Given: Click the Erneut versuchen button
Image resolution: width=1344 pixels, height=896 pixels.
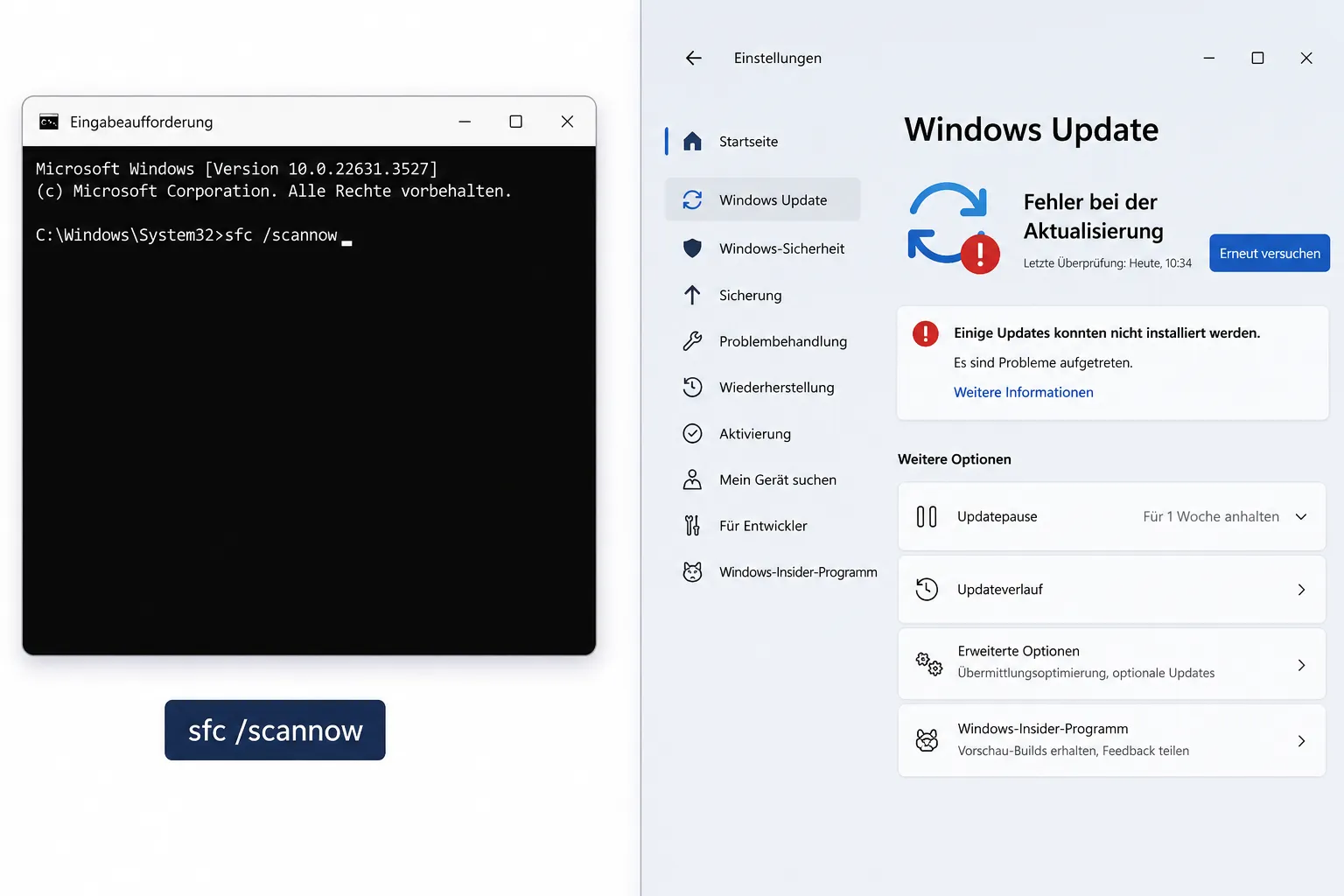Looking at the screenshot, I should (x=1270, y=253).
